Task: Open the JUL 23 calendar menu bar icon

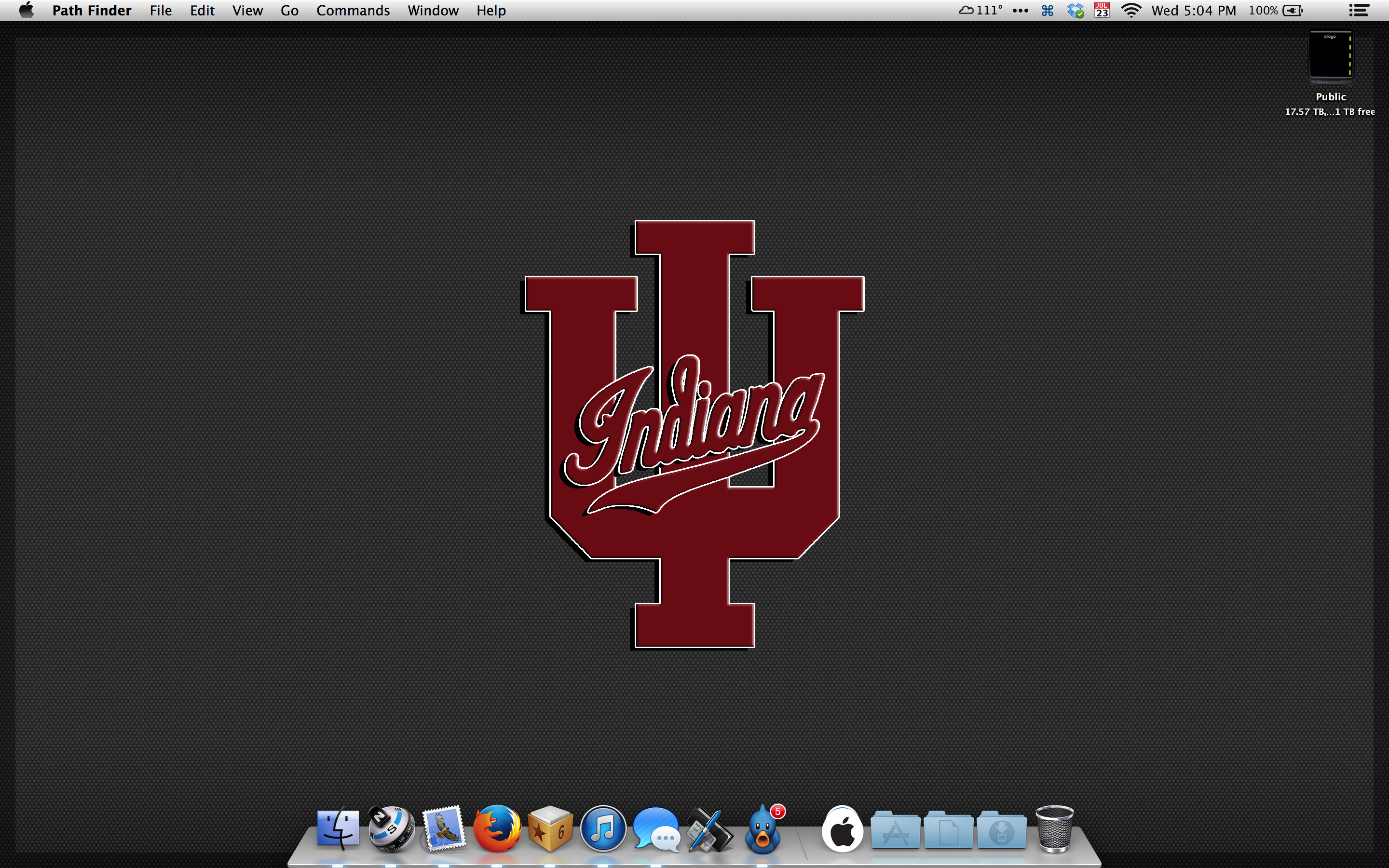Action: point(1102,10)
